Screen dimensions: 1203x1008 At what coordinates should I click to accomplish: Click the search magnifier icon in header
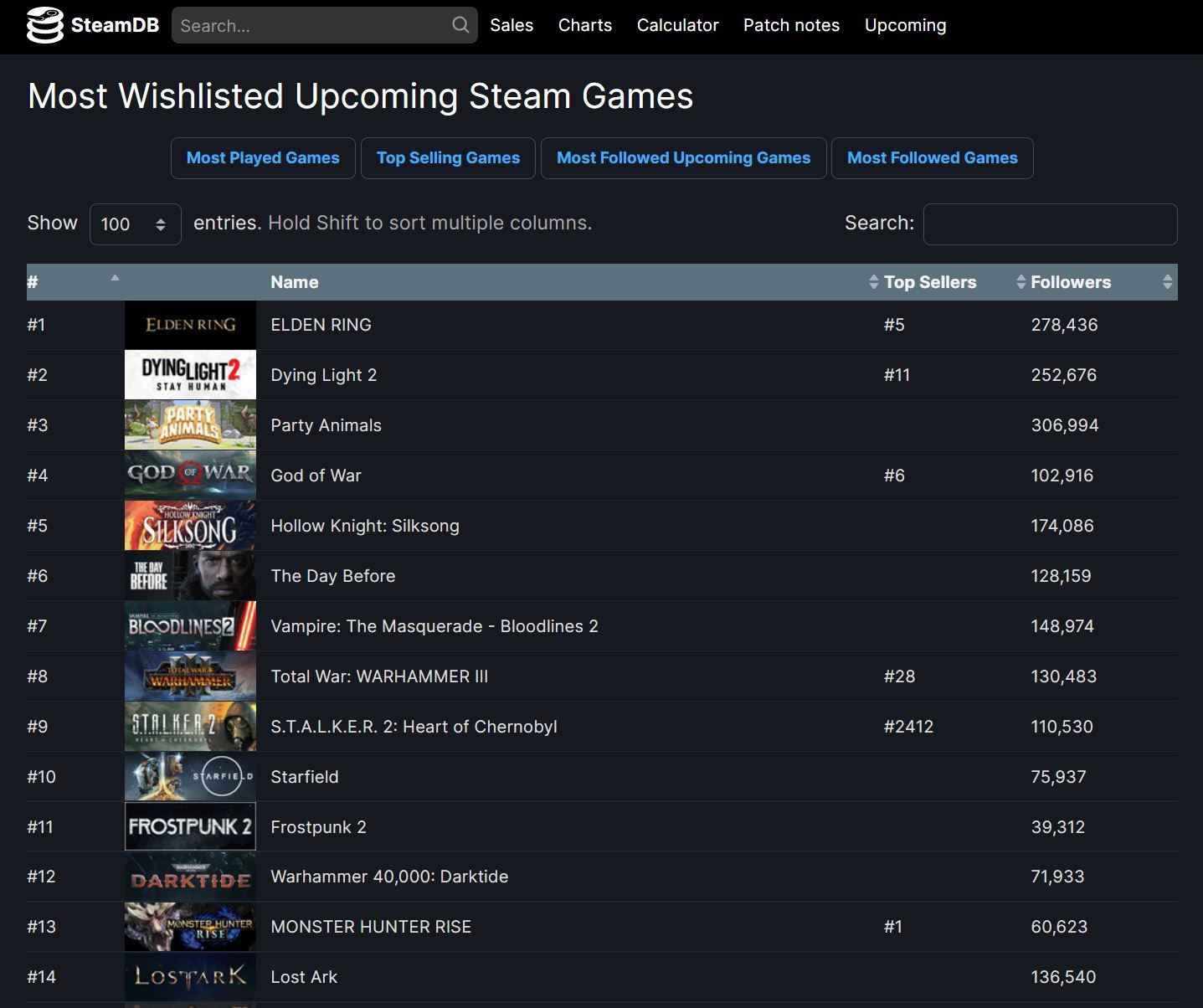point(460,25)
